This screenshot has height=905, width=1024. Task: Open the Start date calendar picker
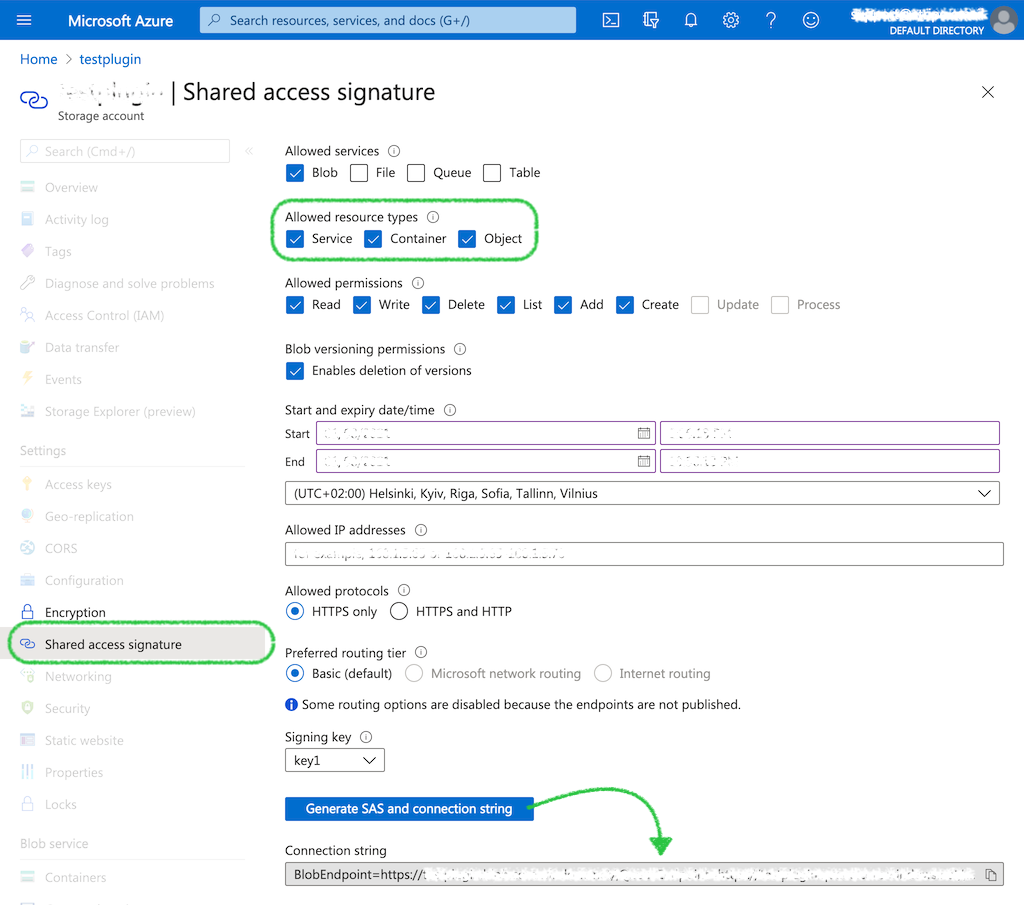point(644,433)
